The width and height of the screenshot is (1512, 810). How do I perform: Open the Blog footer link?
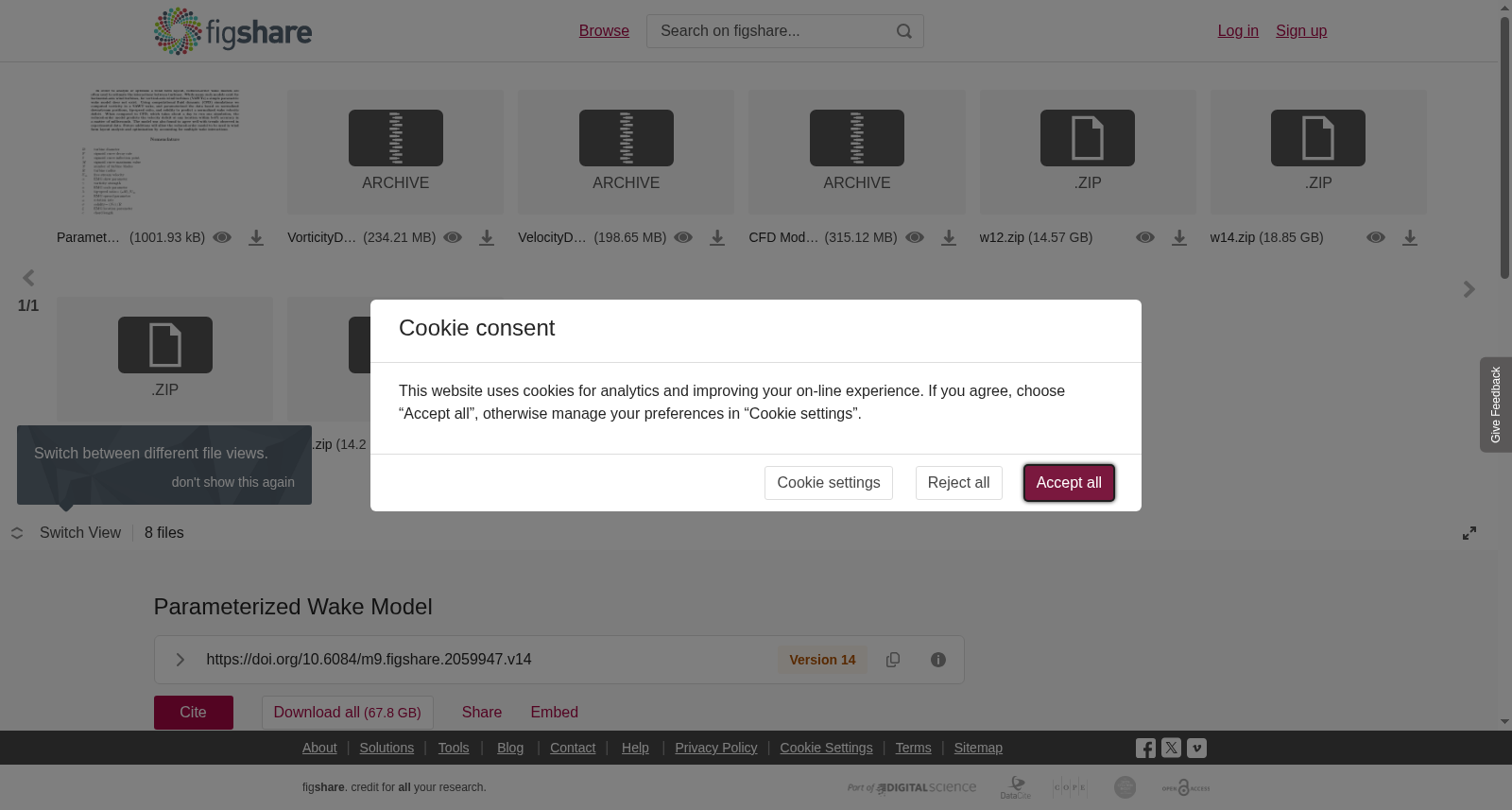point(510,748)
